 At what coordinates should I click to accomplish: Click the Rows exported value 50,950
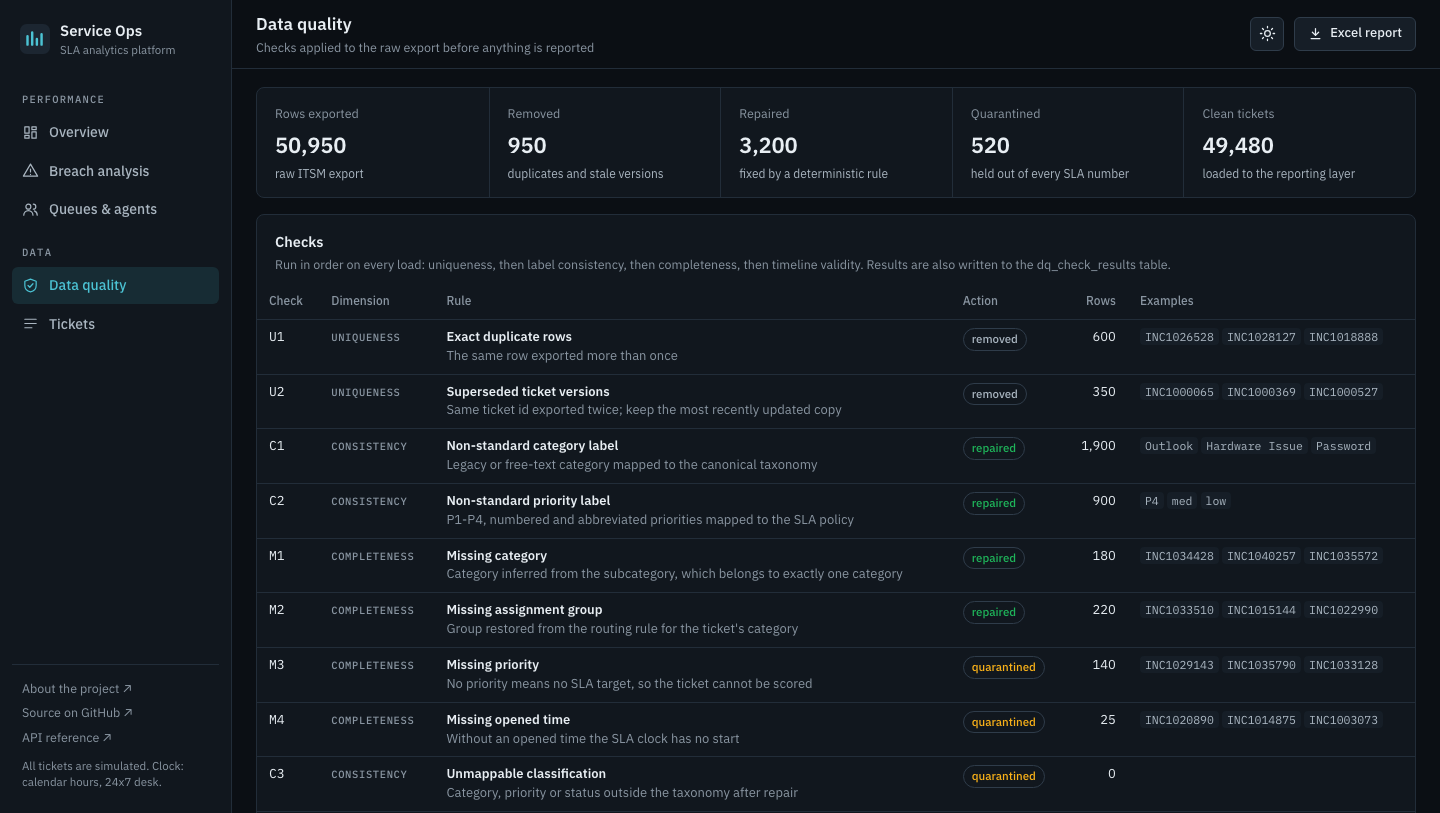tap(310, 146)
